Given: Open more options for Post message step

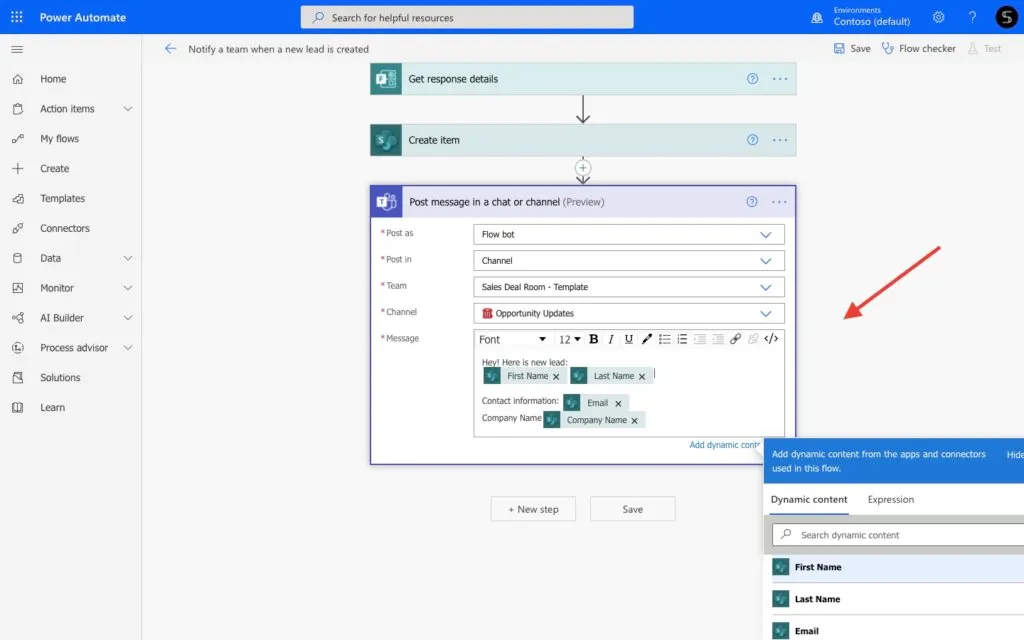Looking at the screenshot, I should pyautogui.click(x=779, y=202).
